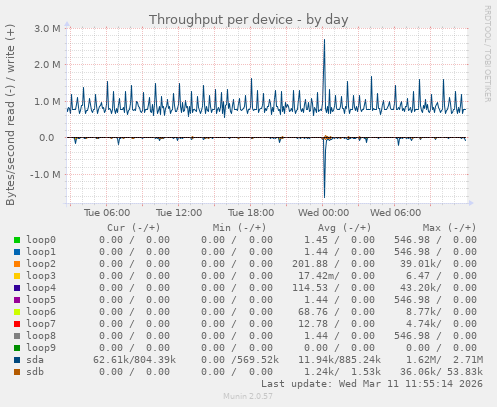Click loop6 max value '8.77k/'

click(x=424, y=312)
